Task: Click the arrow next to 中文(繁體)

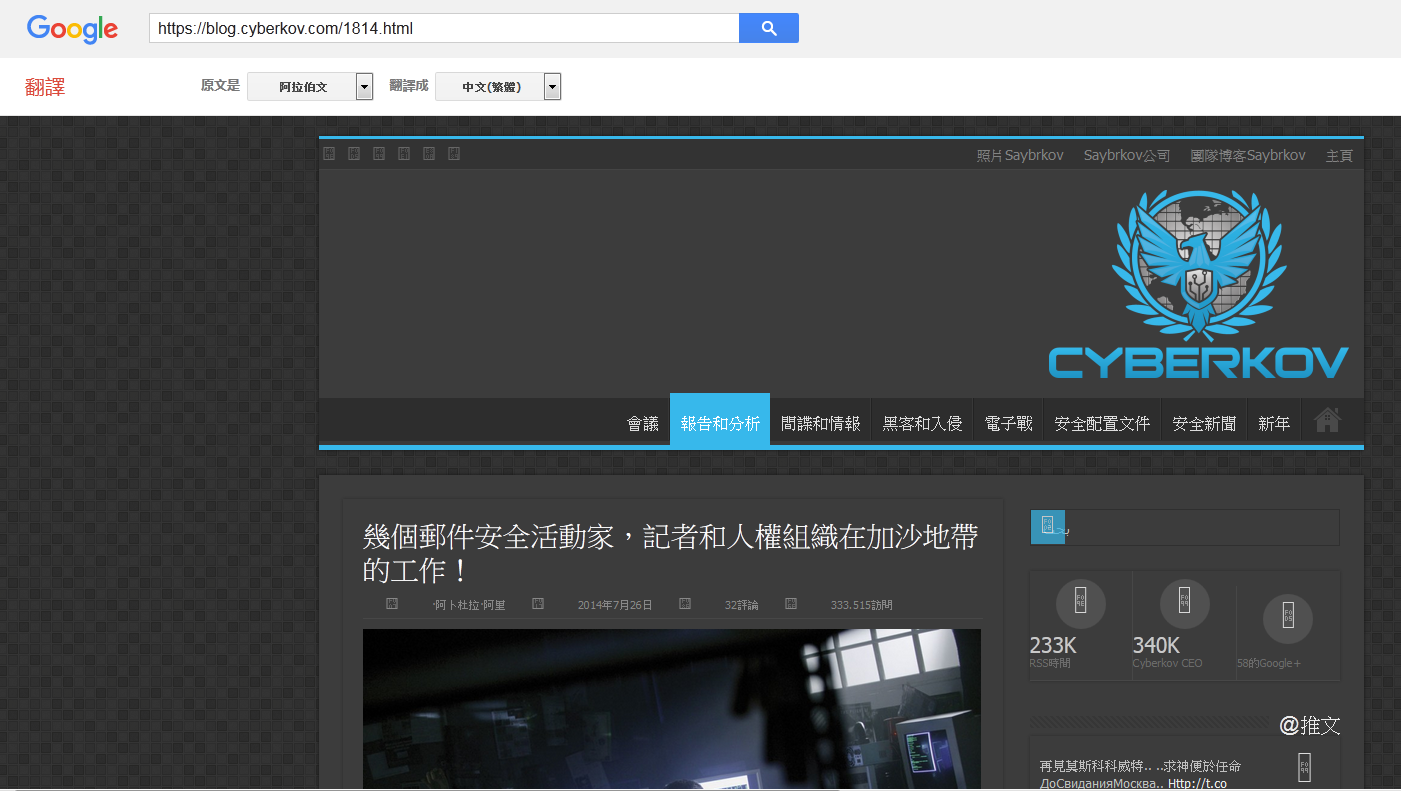Action: [552, 87]
